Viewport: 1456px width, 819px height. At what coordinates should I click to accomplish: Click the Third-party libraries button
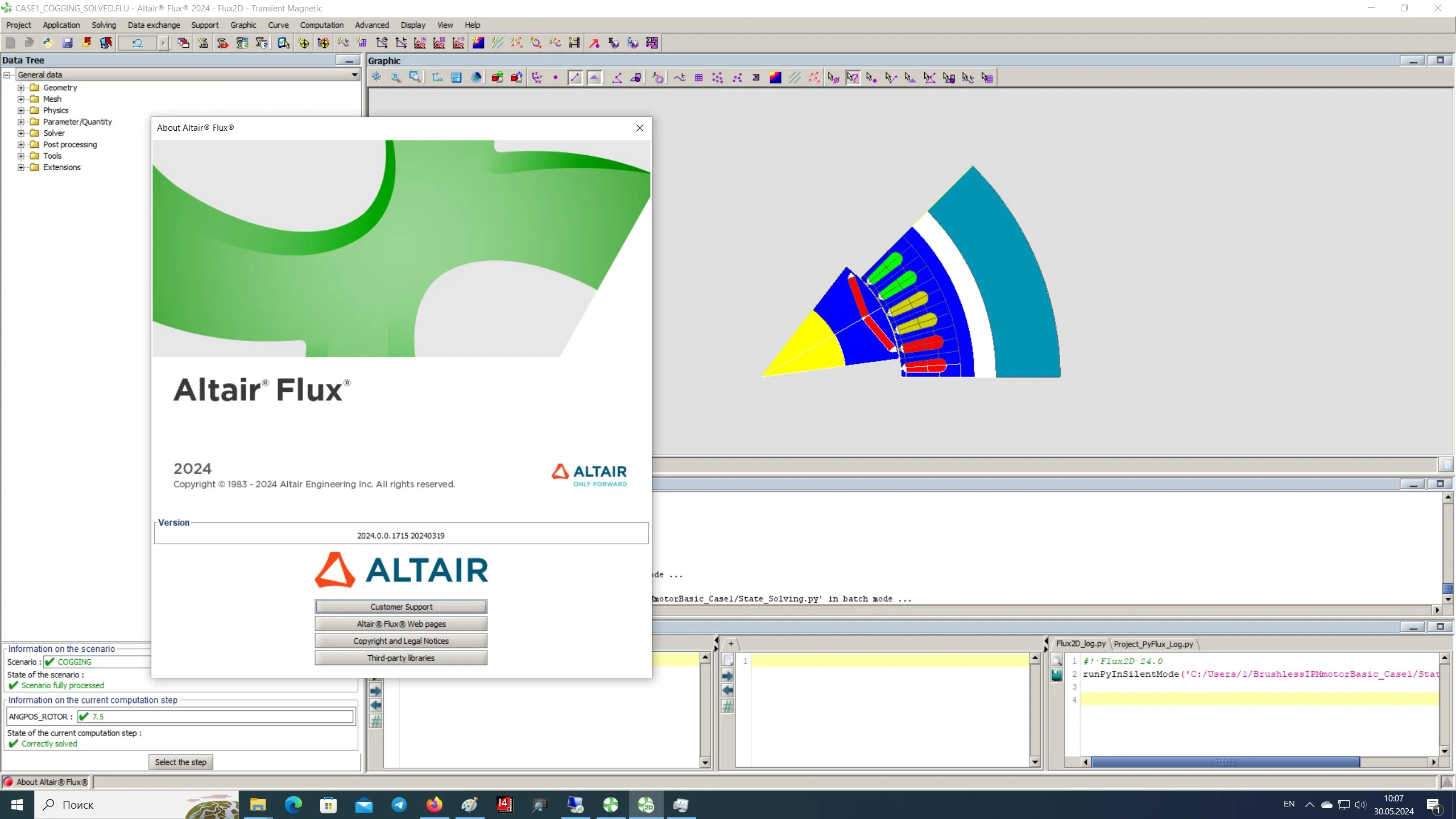401,658
